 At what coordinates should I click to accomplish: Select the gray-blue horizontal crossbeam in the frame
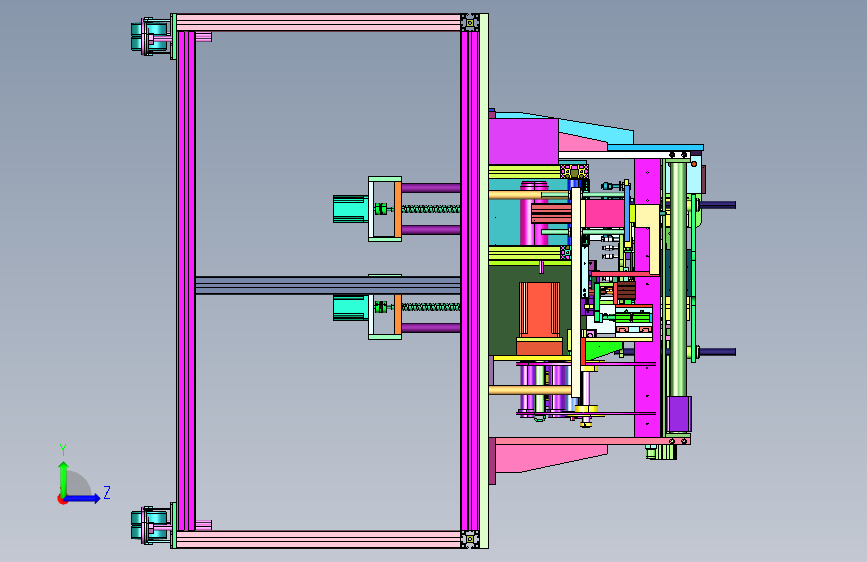click(x=328, y=285)
